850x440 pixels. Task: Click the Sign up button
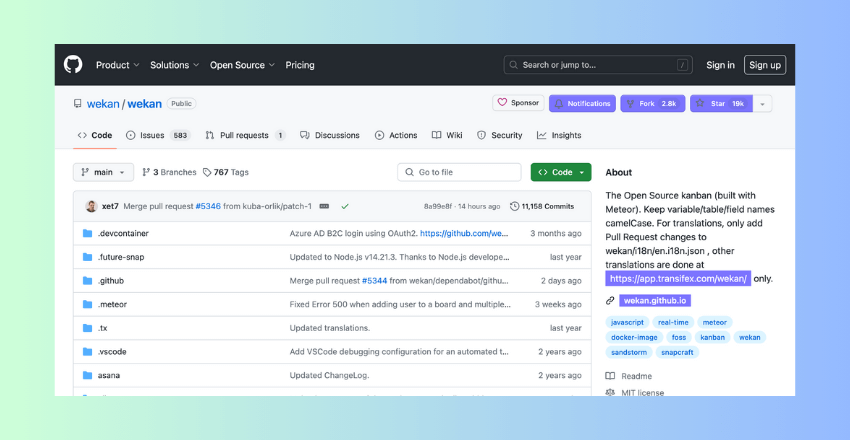coord(765,65)
